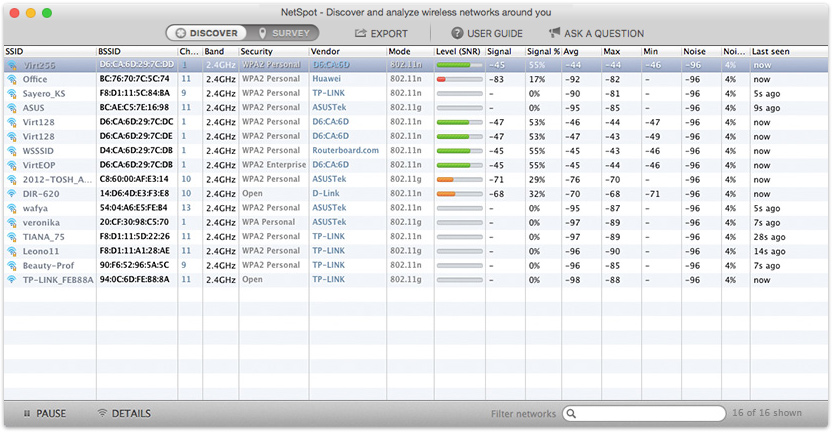Click the Export share icon
Viewport: 832px width, 432px height.
pos(361,33)
